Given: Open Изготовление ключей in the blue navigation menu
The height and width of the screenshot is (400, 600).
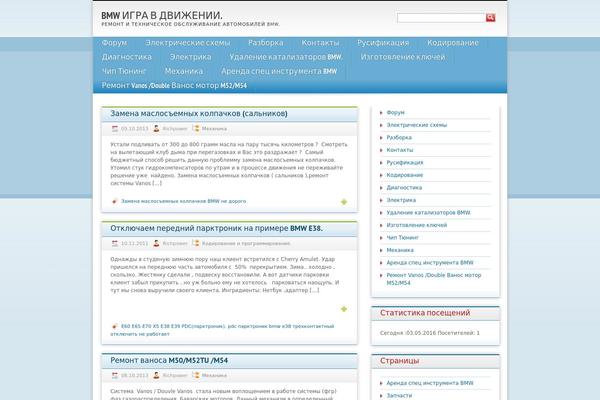Looking at the screenshot, I should point(403,57).
